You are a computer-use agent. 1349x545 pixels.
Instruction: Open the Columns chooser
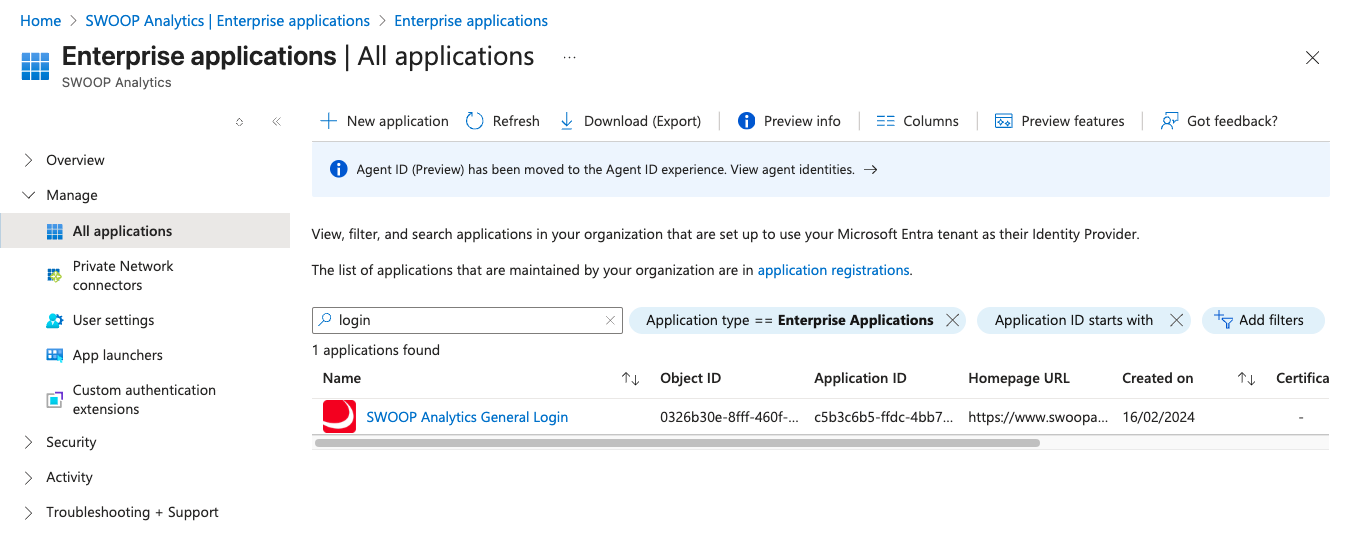tap(917, 121)
